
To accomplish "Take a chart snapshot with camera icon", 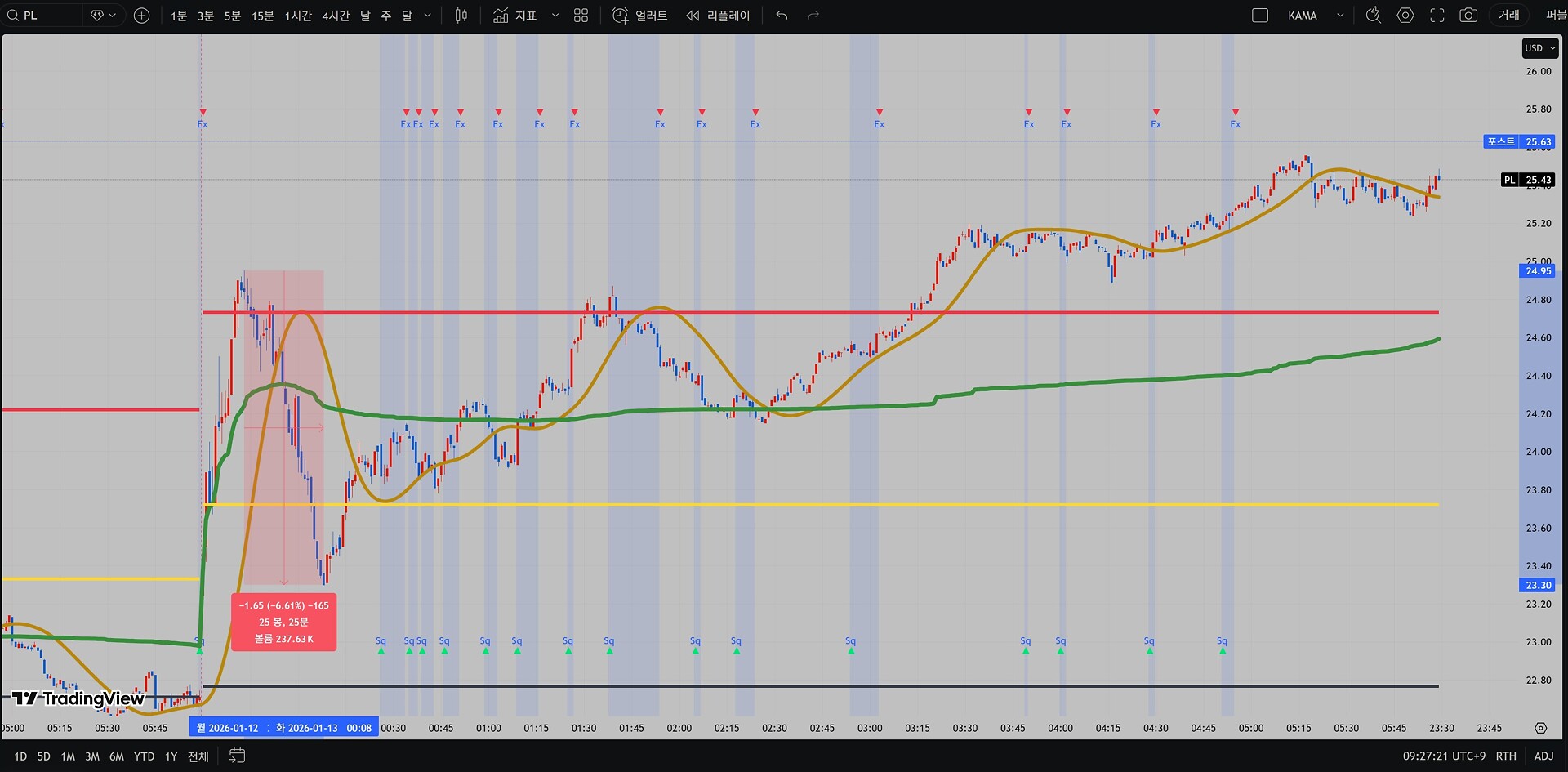I will [1468, 16].
